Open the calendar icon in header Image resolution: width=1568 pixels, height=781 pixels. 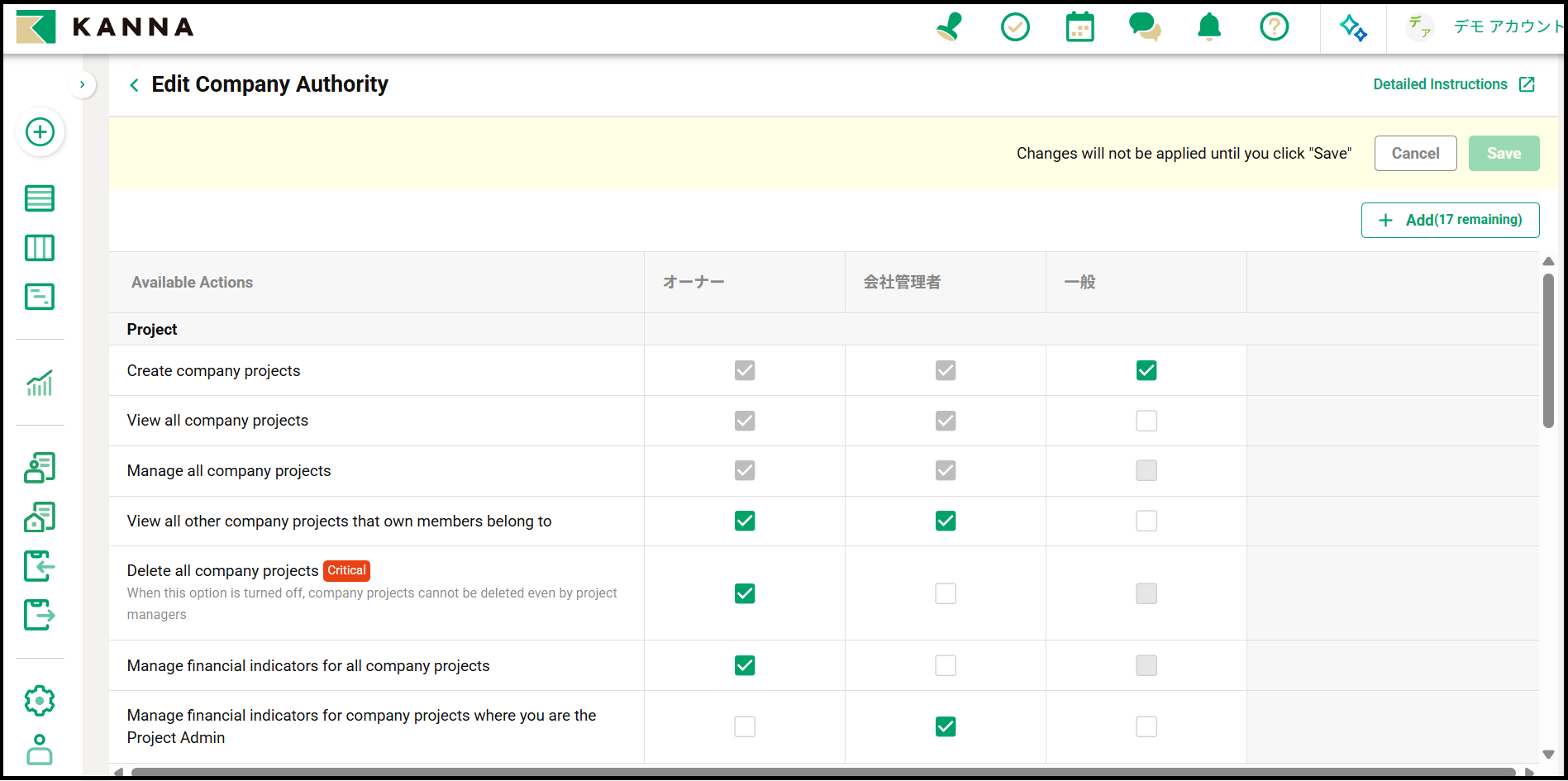click(x=1079, y=27)
